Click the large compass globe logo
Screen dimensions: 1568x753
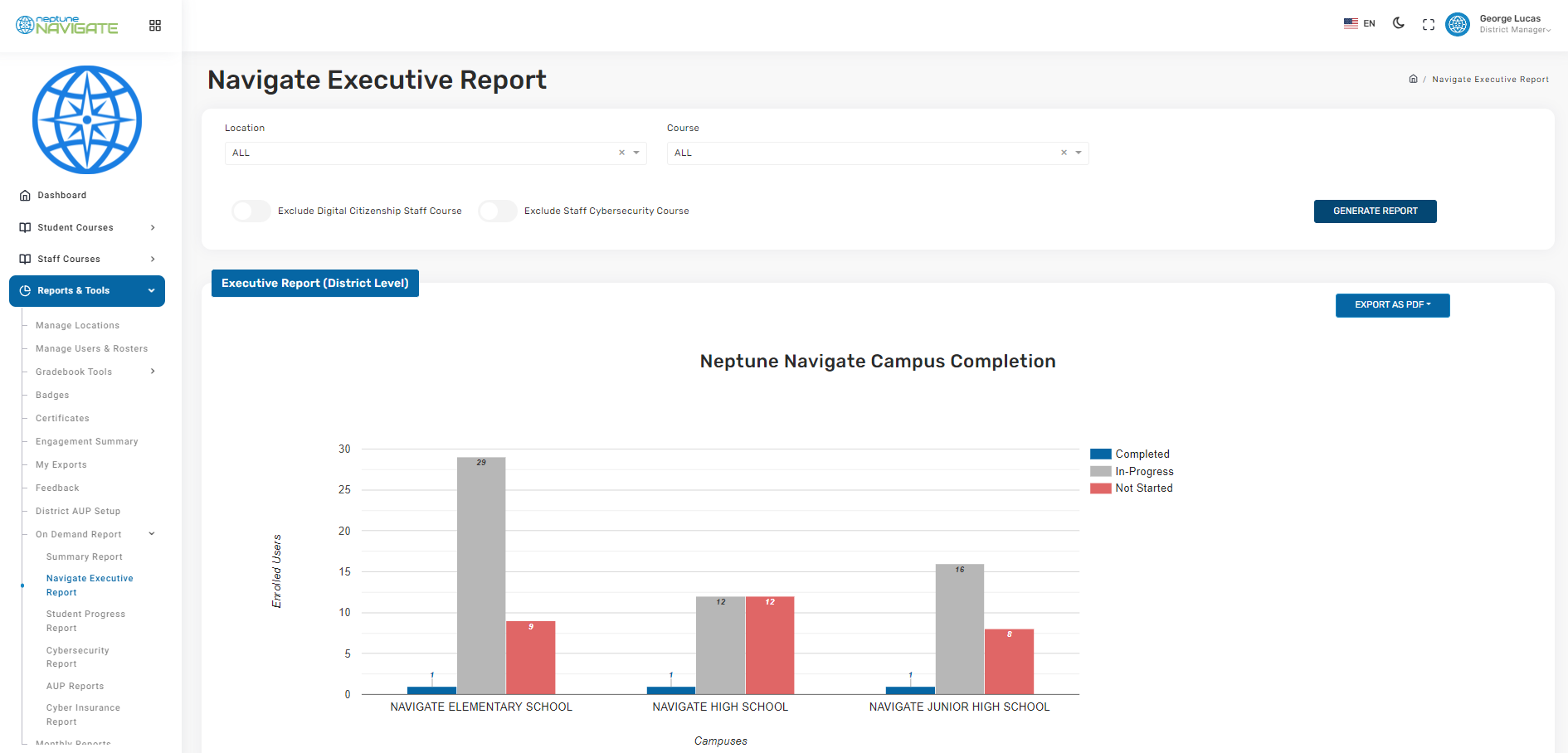click(87, 119)
